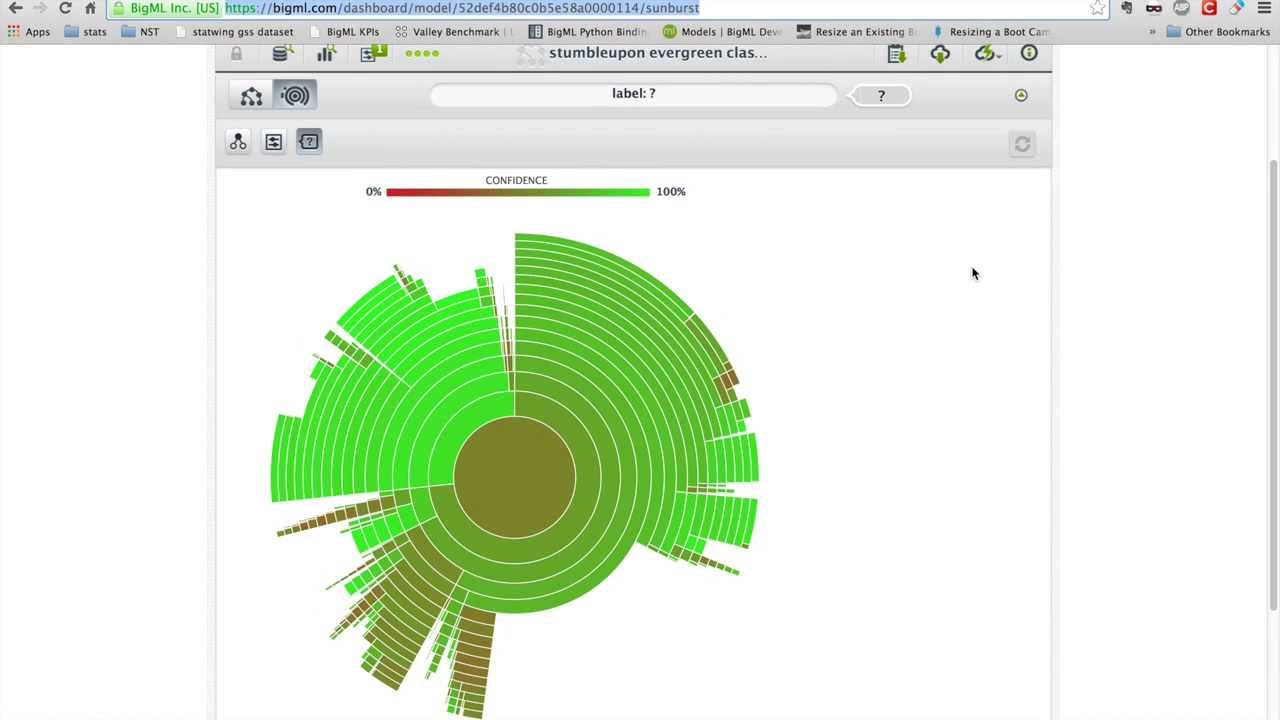1280x720 pixels.
Task: Reload the page with the browser refresh icon
Action: tap(65, 8)
